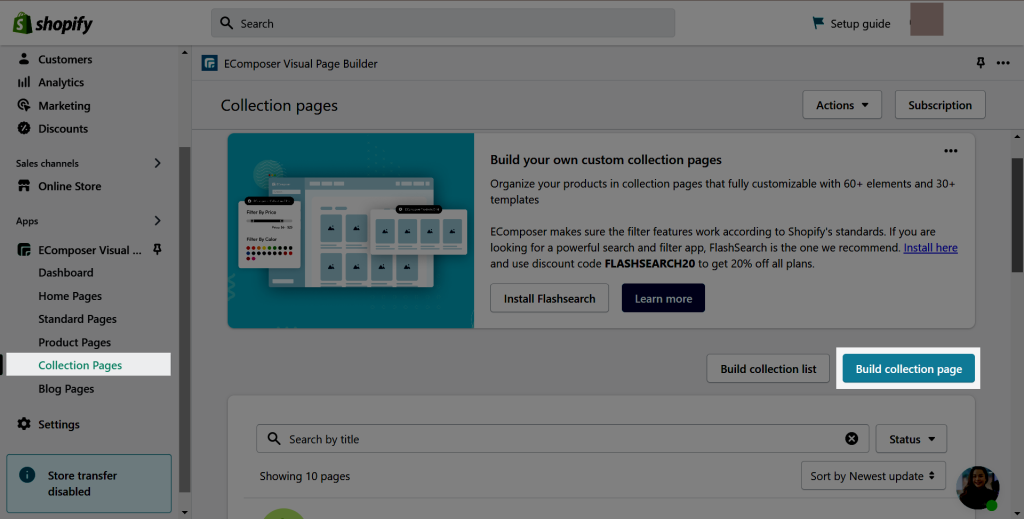This screenshot has height=519, width=1024.
Task: Clear the Search by title field
Action: [852, 439]
